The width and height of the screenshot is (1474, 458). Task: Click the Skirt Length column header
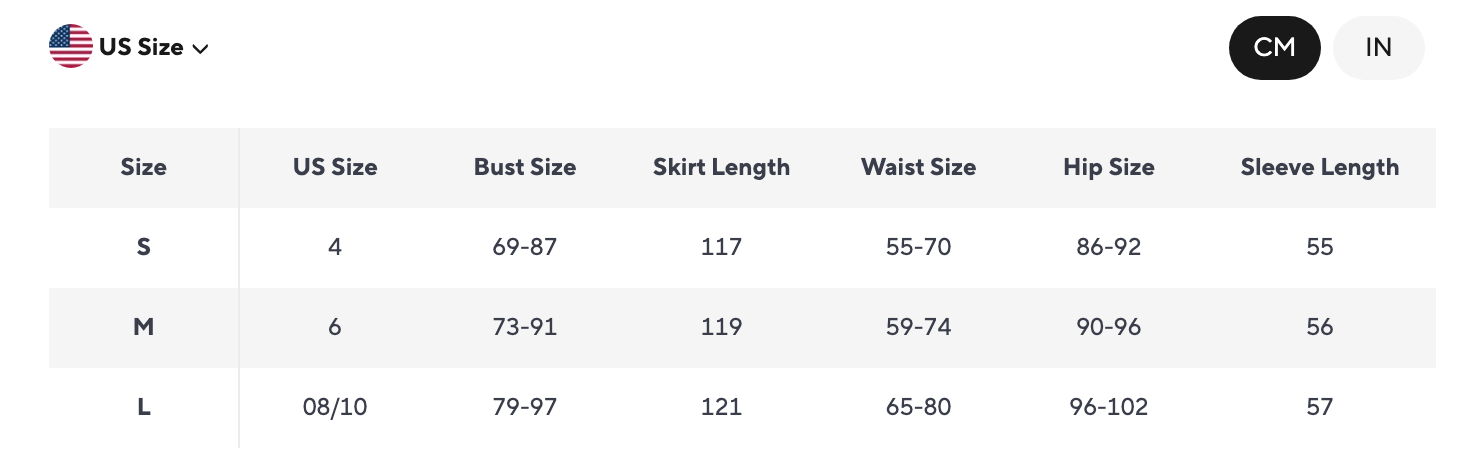coord(721,167)
